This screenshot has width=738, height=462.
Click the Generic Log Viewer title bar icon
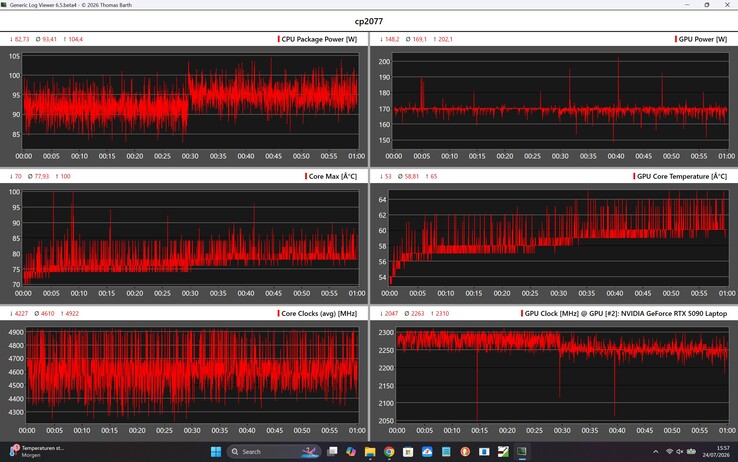pos(4,5)
